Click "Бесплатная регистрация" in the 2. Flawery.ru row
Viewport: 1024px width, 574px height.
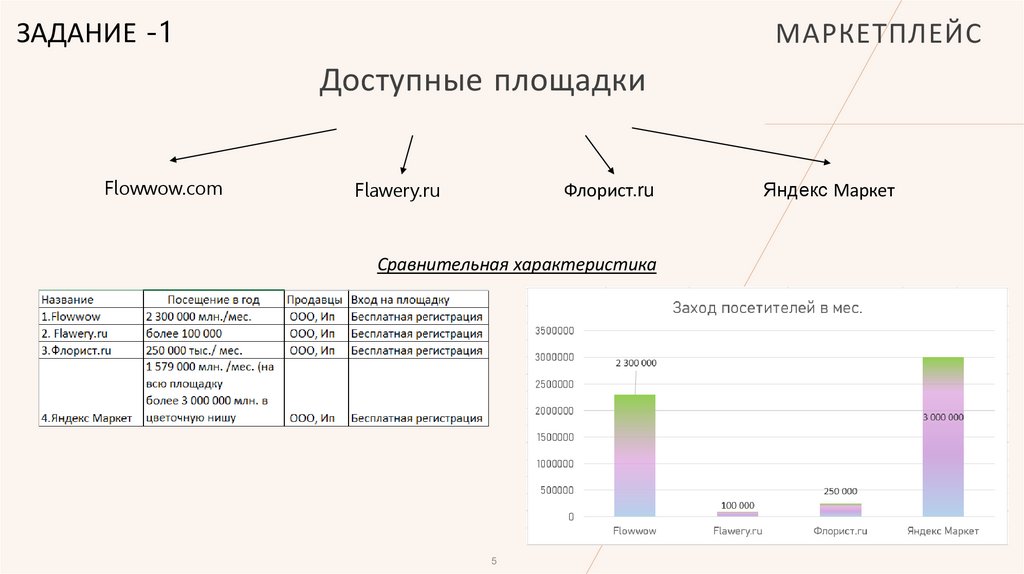click(x=418, y=333)
